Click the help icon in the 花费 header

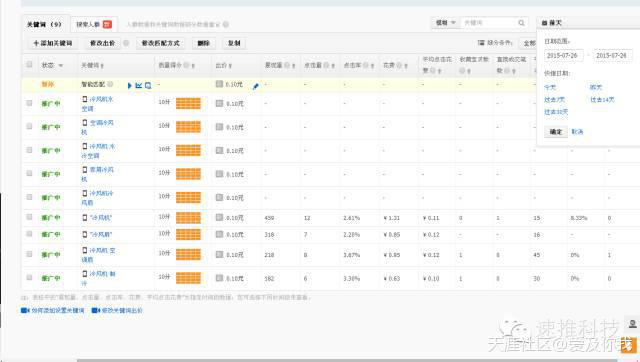click(399, 65)
